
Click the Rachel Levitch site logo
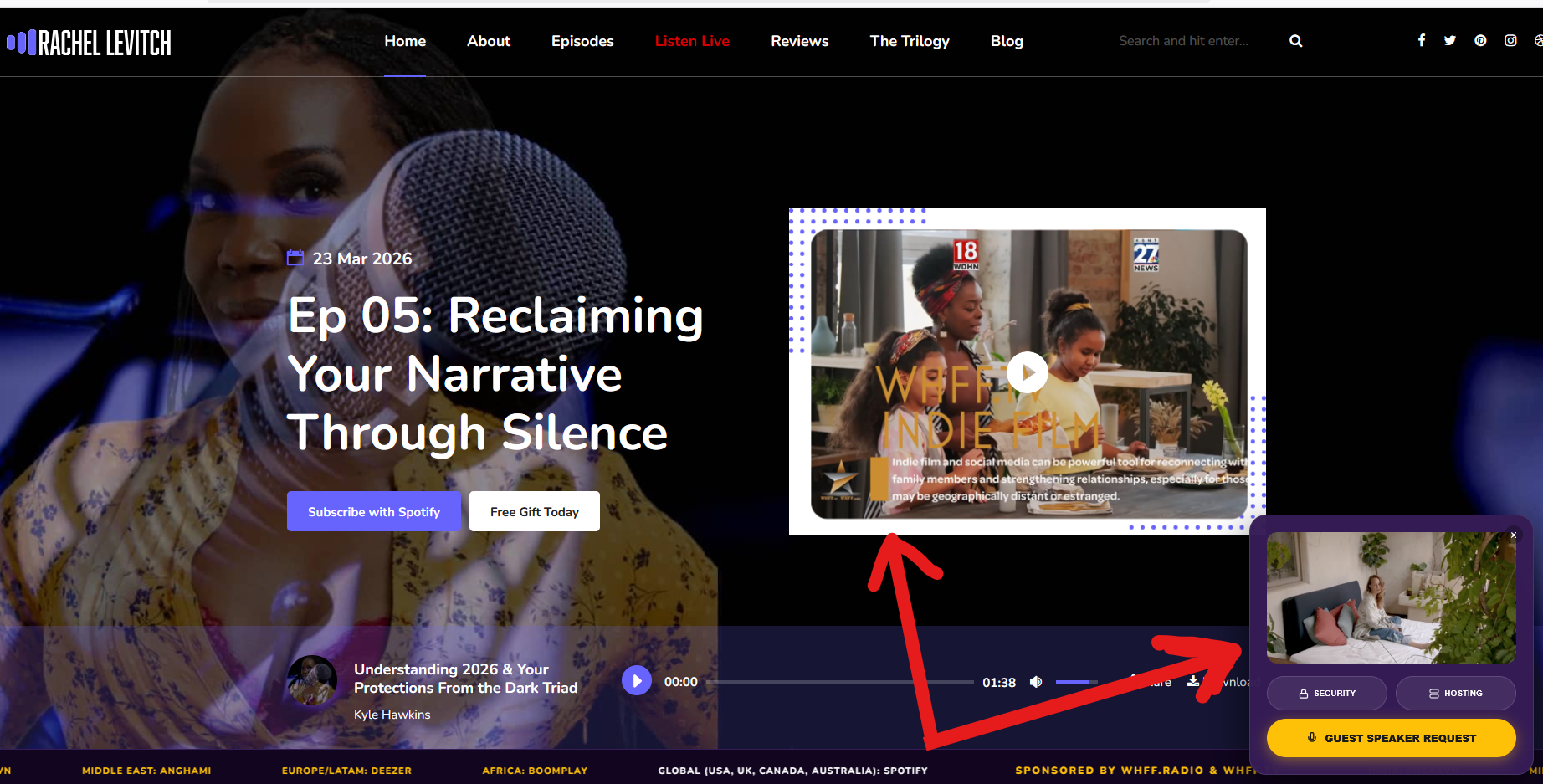[89, 43]
